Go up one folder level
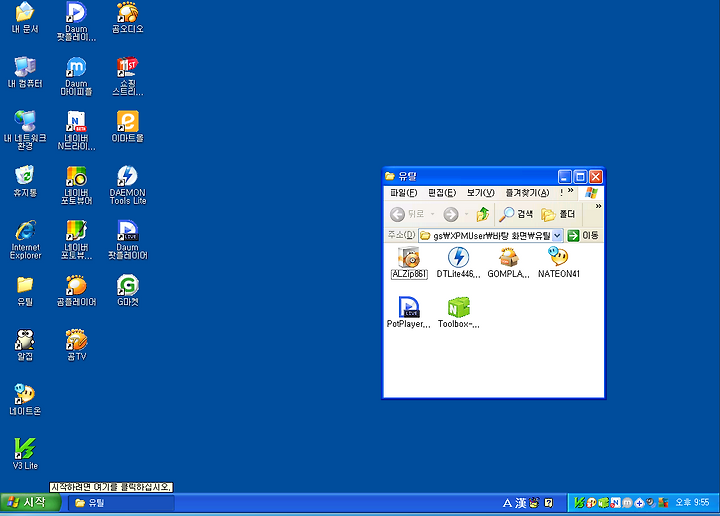This screenshot has width=720, height=516. (483, 214)
